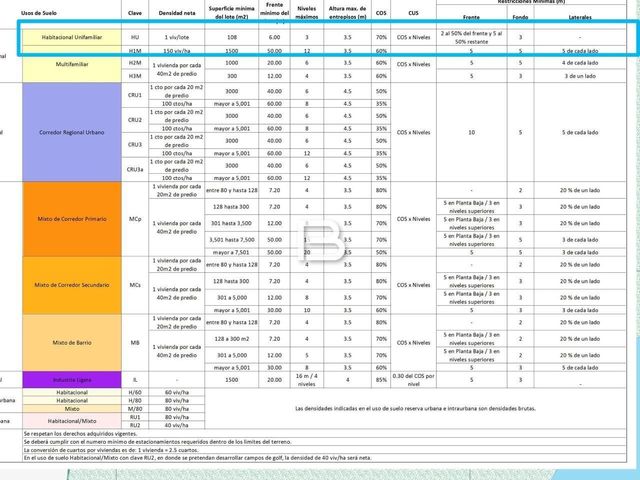
Task: Click the "H/60" clave cell
Action: point(135,392)
